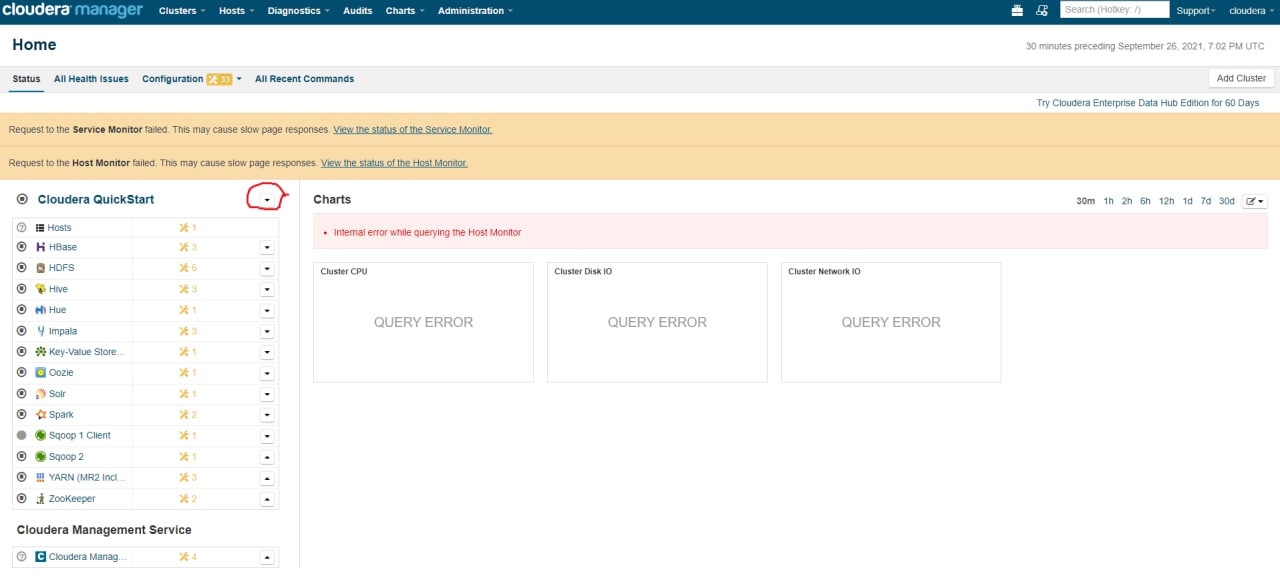
Task: Open the Cloudera QuickStart cluster link
Action: pos(96,200)
